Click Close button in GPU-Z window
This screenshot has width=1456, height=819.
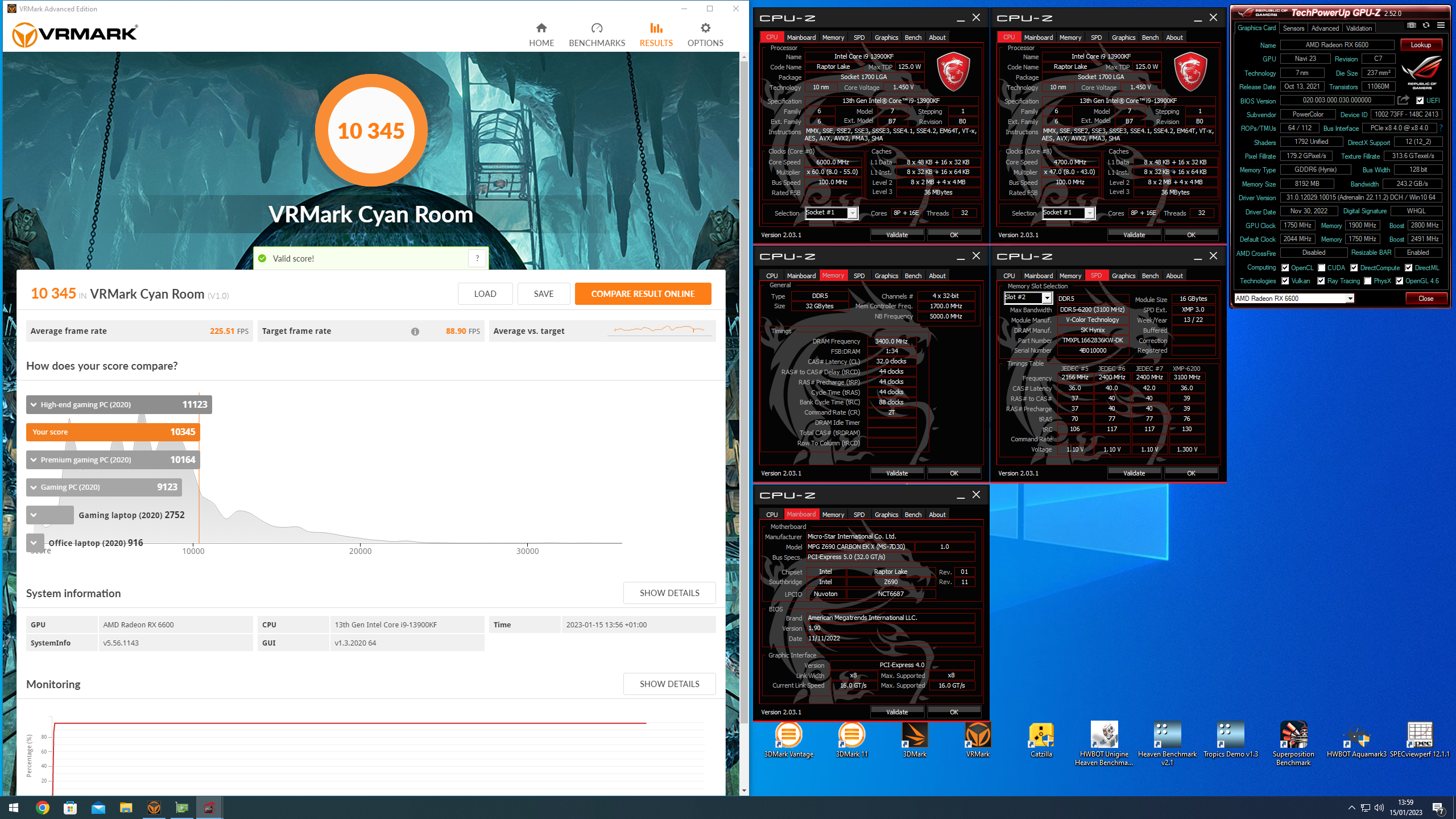point(1425,299)
